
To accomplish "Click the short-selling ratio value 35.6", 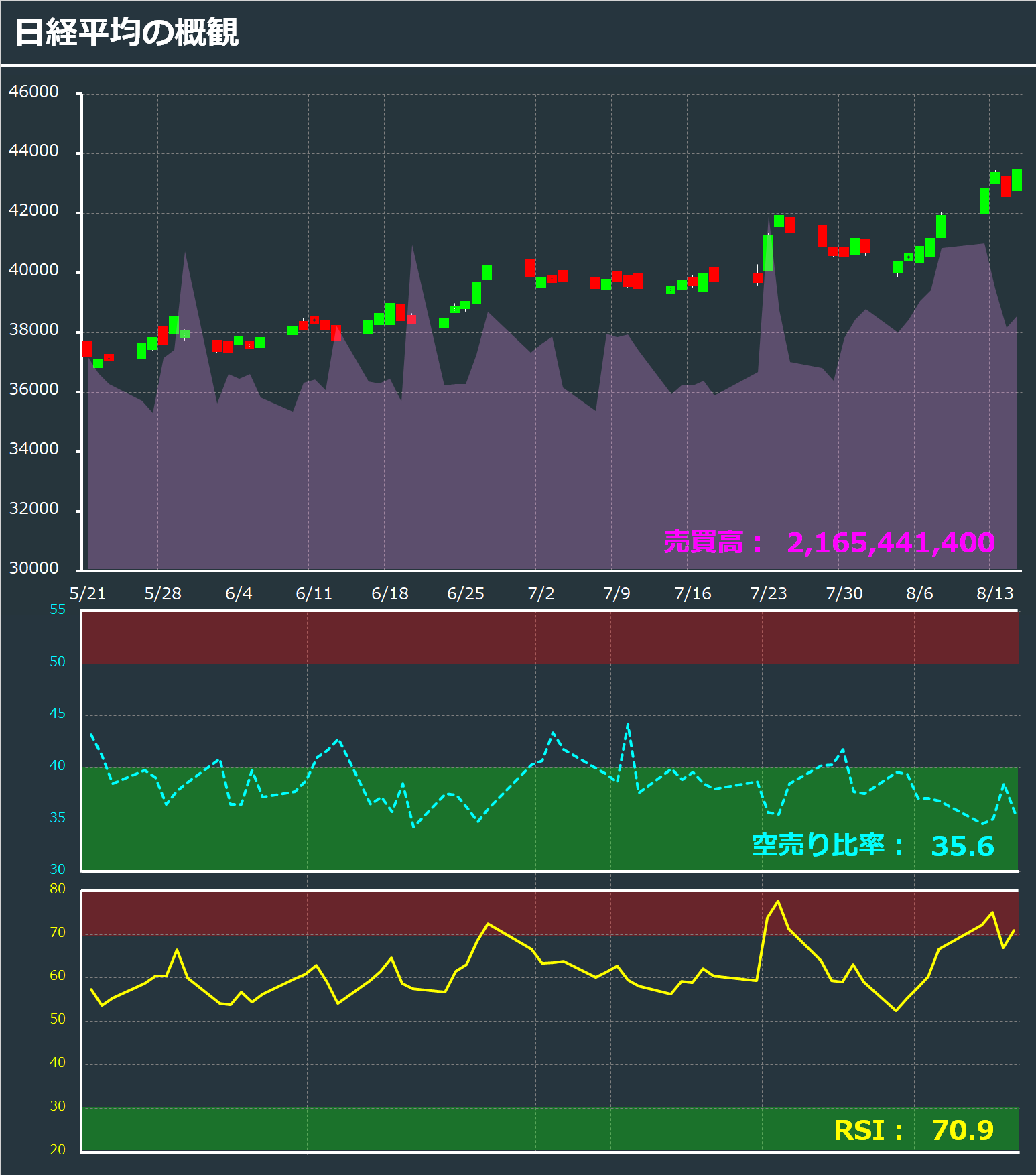I will coord(962,846).
